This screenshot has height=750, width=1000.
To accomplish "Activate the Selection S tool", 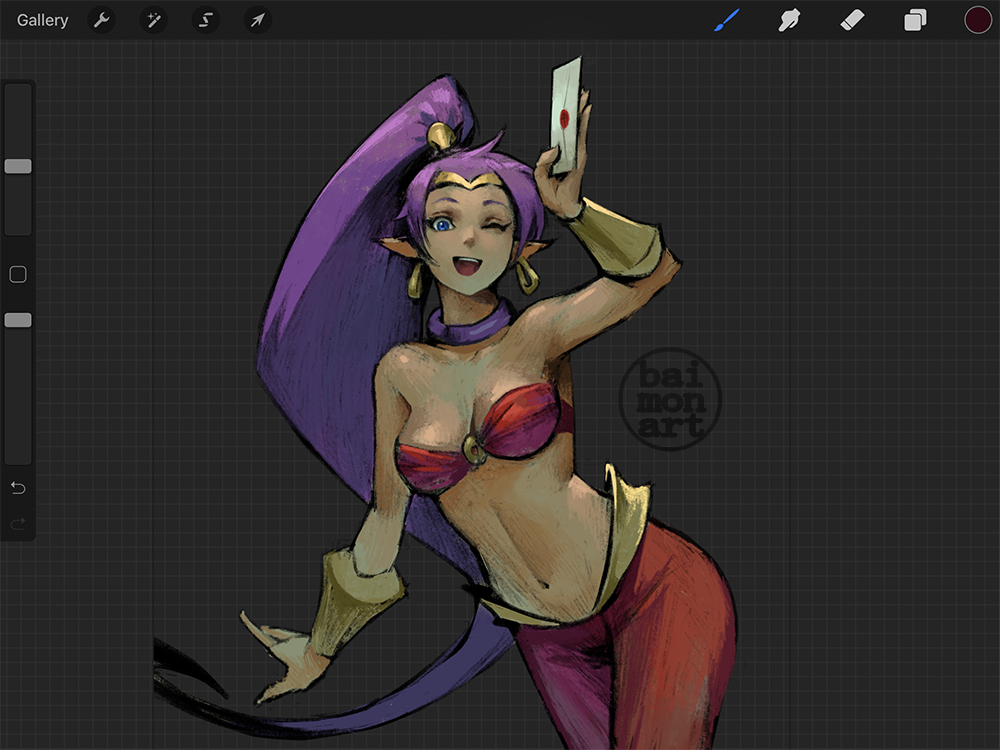I will pyautogui.click(x=205, y=20).
